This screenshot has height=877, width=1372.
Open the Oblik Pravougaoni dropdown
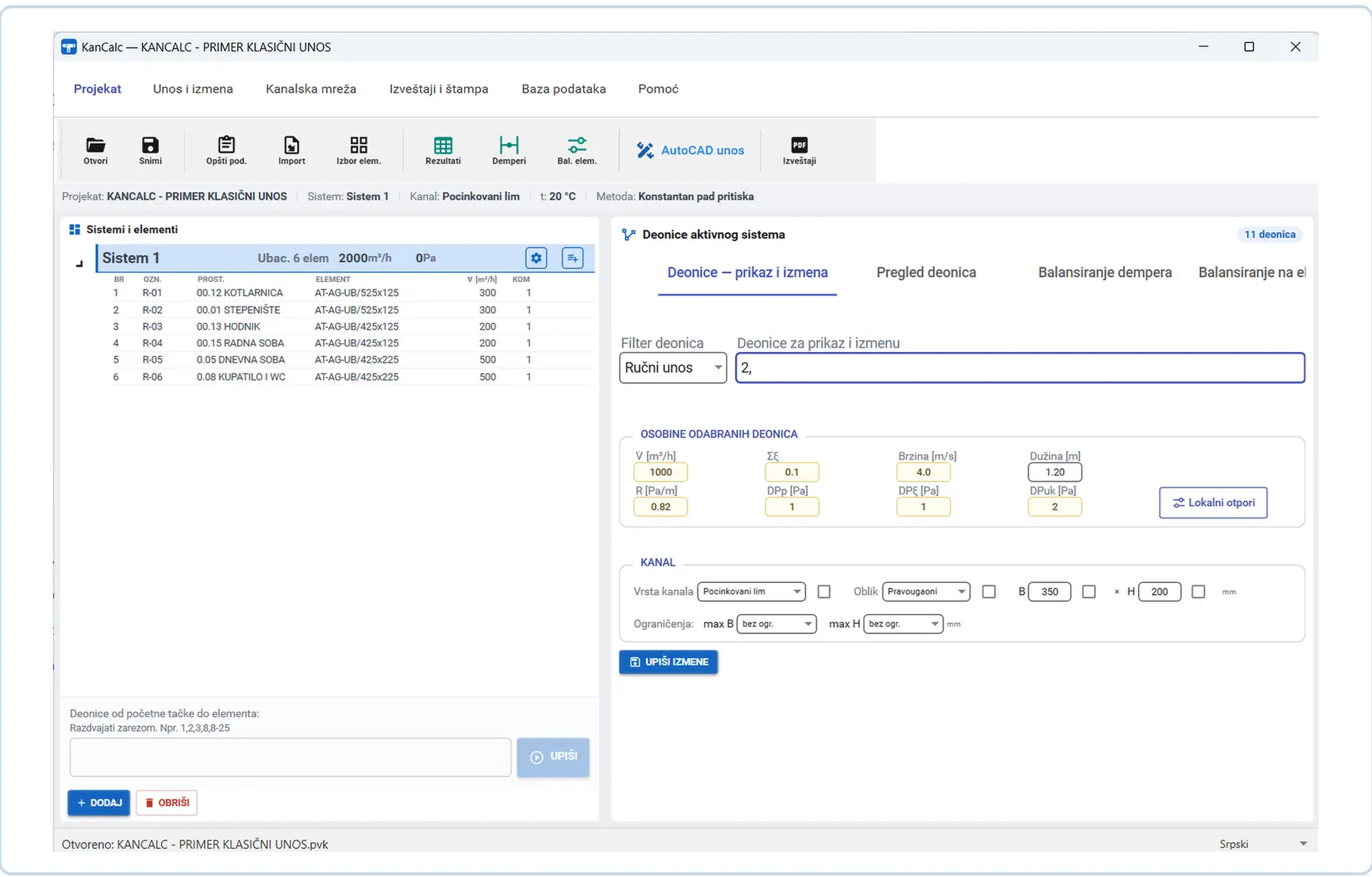(x=926, y=592)
